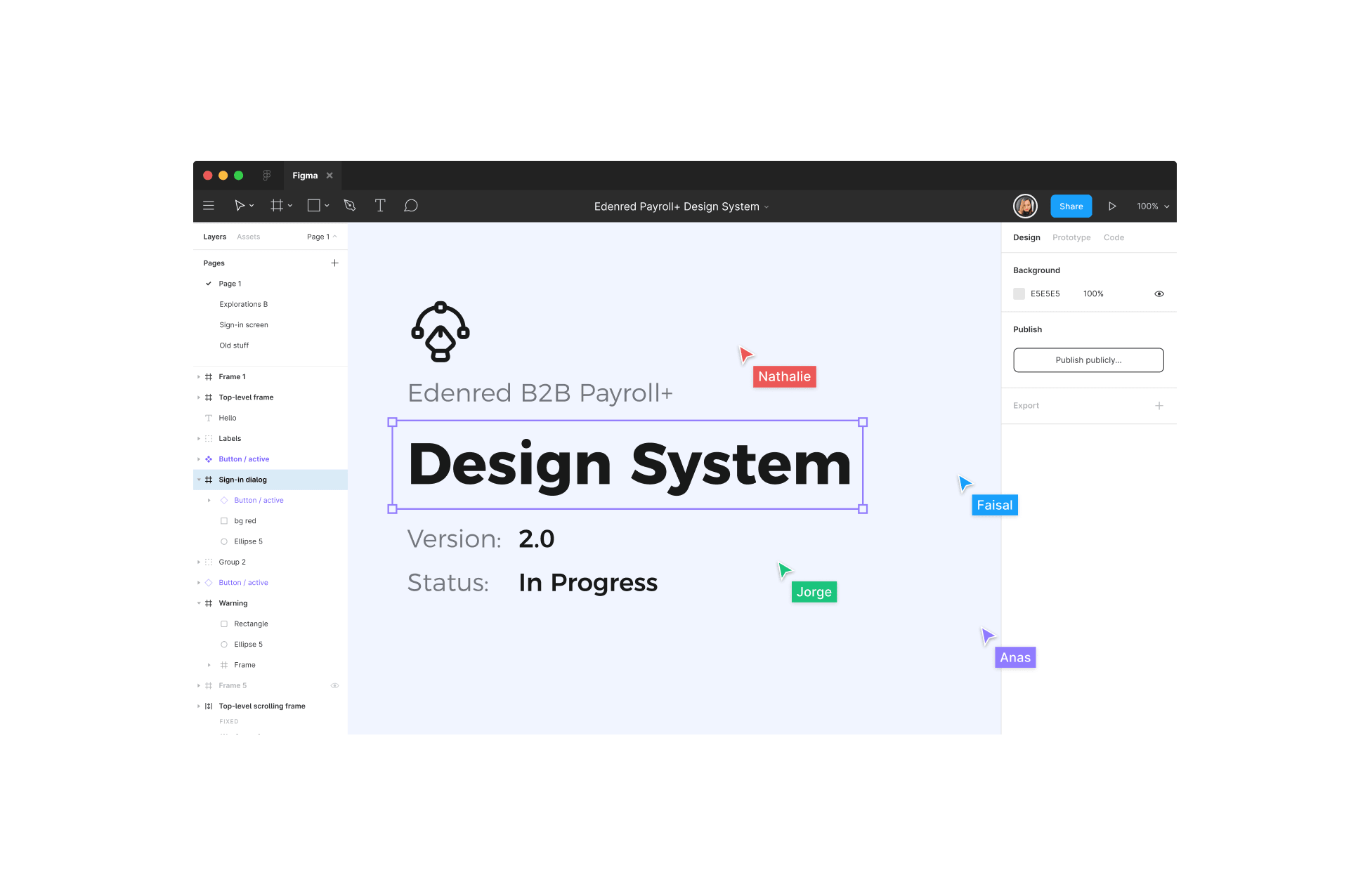Image resolution: width=1370 pixels, height=896 pixels.
Task: Open the Figma main menu
Action: [x=208, y=205]
